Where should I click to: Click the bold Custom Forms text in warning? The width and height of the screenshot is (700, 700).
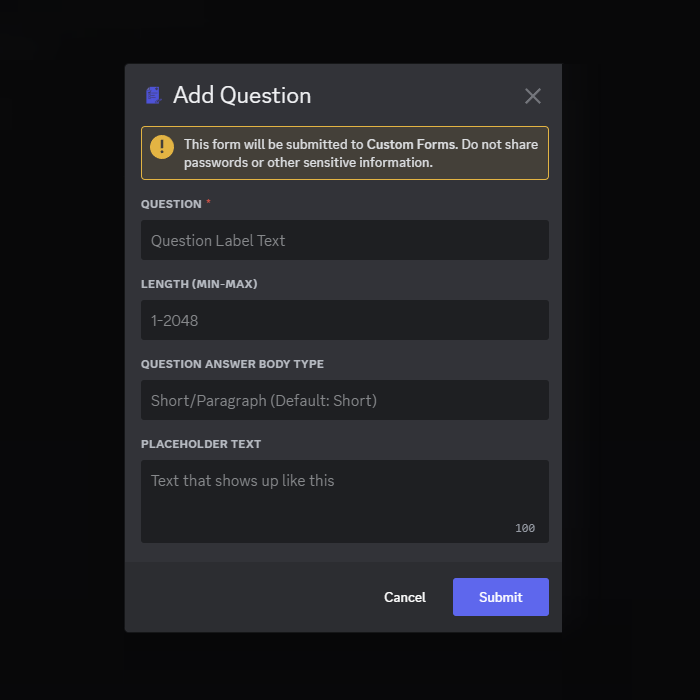[412, 144]
